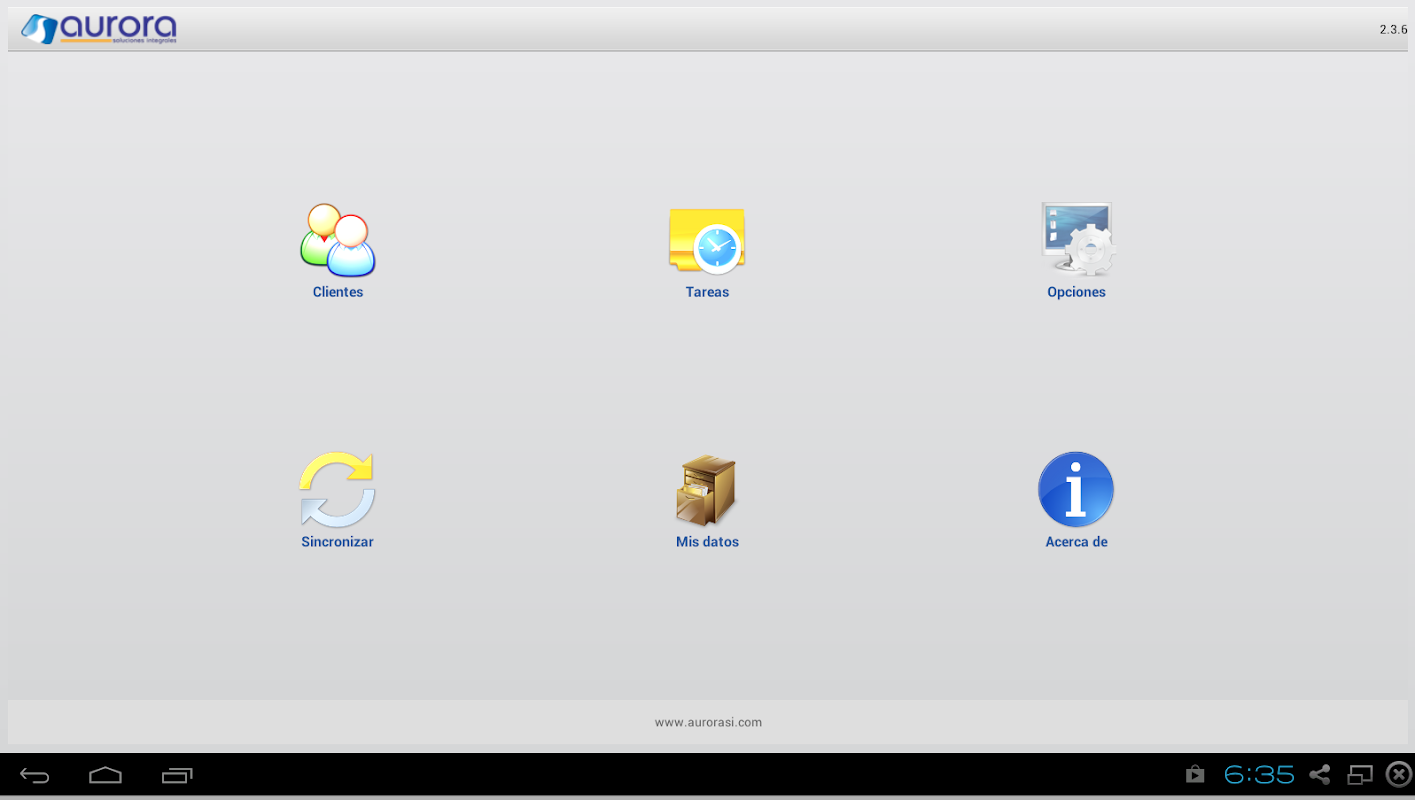Click the 6:35 clock in system bar

pos(1259,775)
